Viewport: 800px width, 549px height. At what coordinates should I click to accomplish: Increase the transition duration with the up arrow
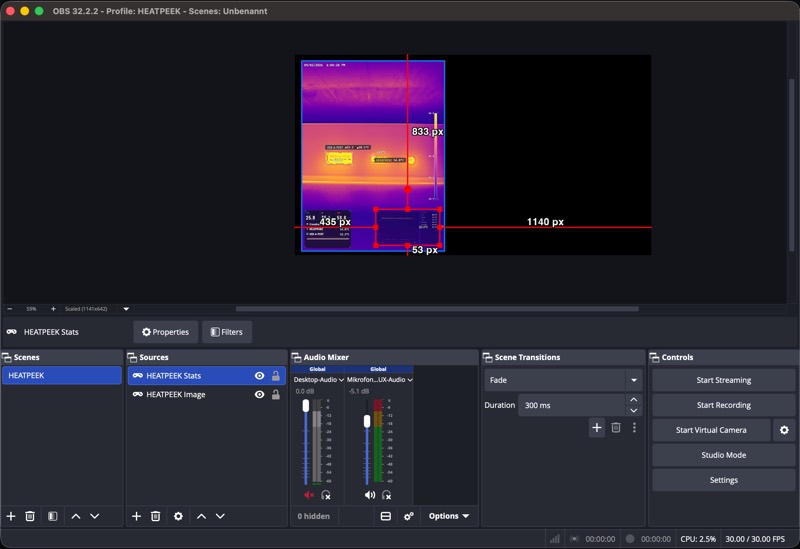pos(634,400)
